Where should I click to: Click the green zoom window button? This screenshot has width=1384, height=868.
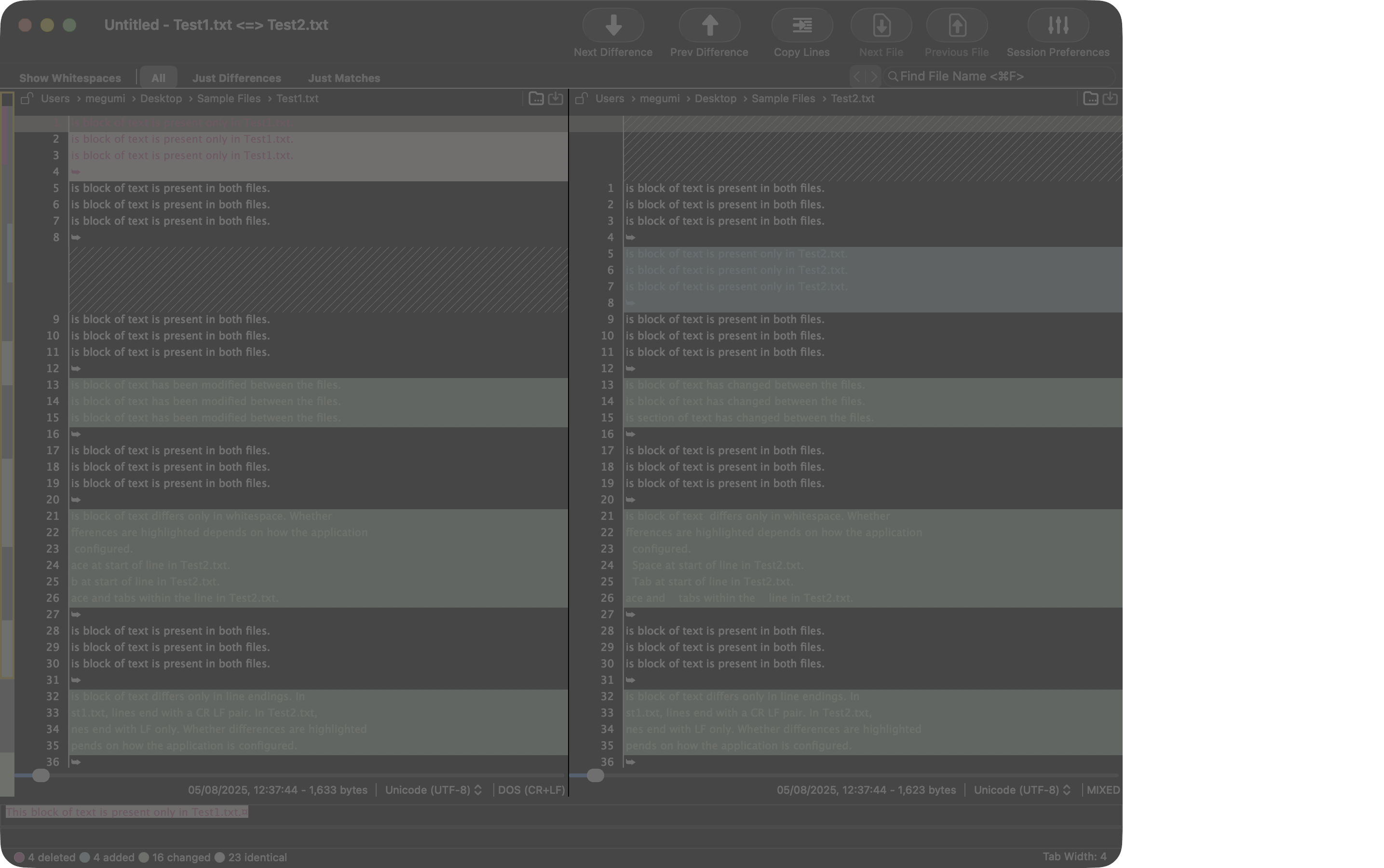coord(69,25)
